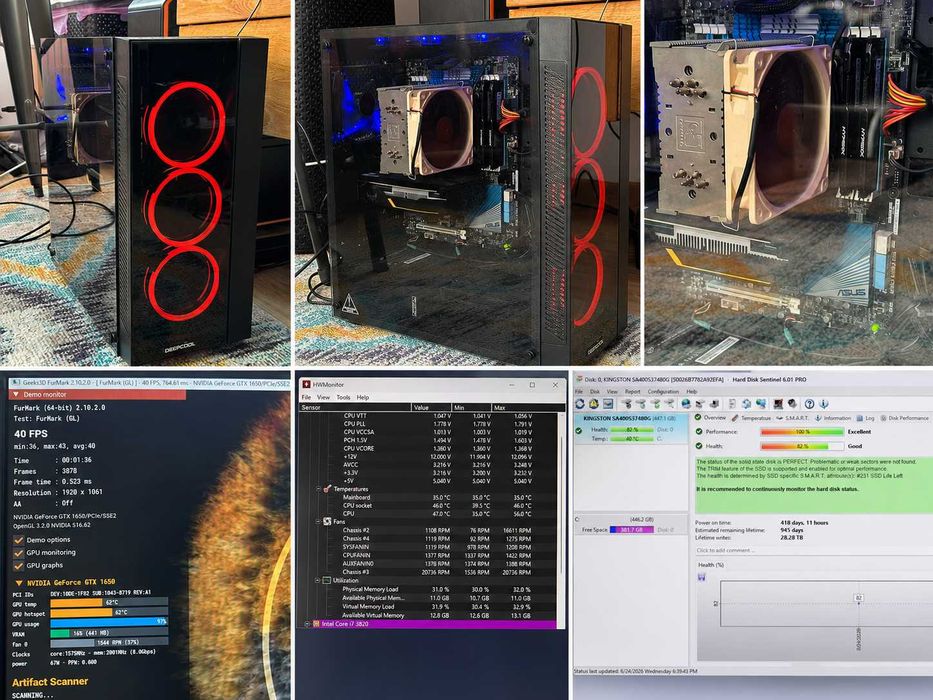Click the green VRAM usage bar in FurMark

pyautogui.click(x=60, y=633)
